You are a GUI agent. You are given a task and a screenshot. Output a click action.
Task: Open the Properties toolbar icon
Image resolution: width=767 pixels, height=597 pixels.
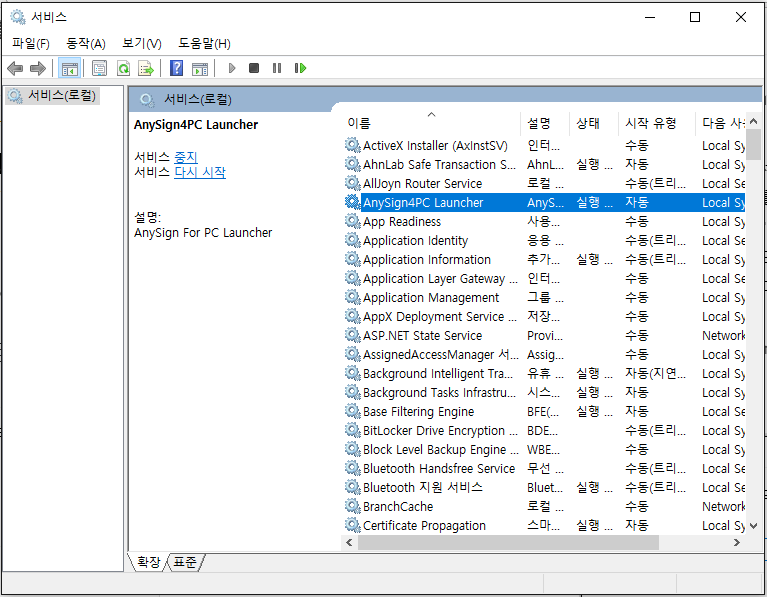99,69
